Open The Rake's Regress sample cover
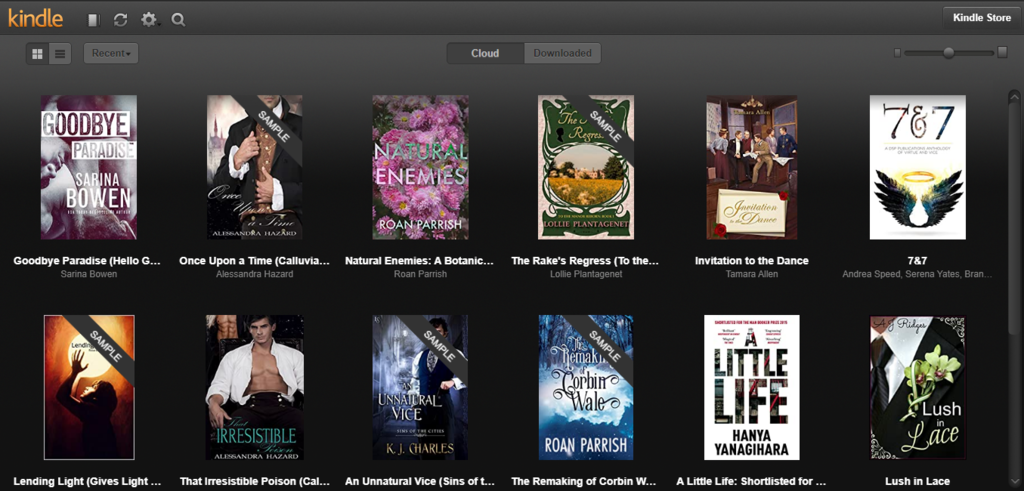This screenshot has height=491, width=1024. point(586,167)
